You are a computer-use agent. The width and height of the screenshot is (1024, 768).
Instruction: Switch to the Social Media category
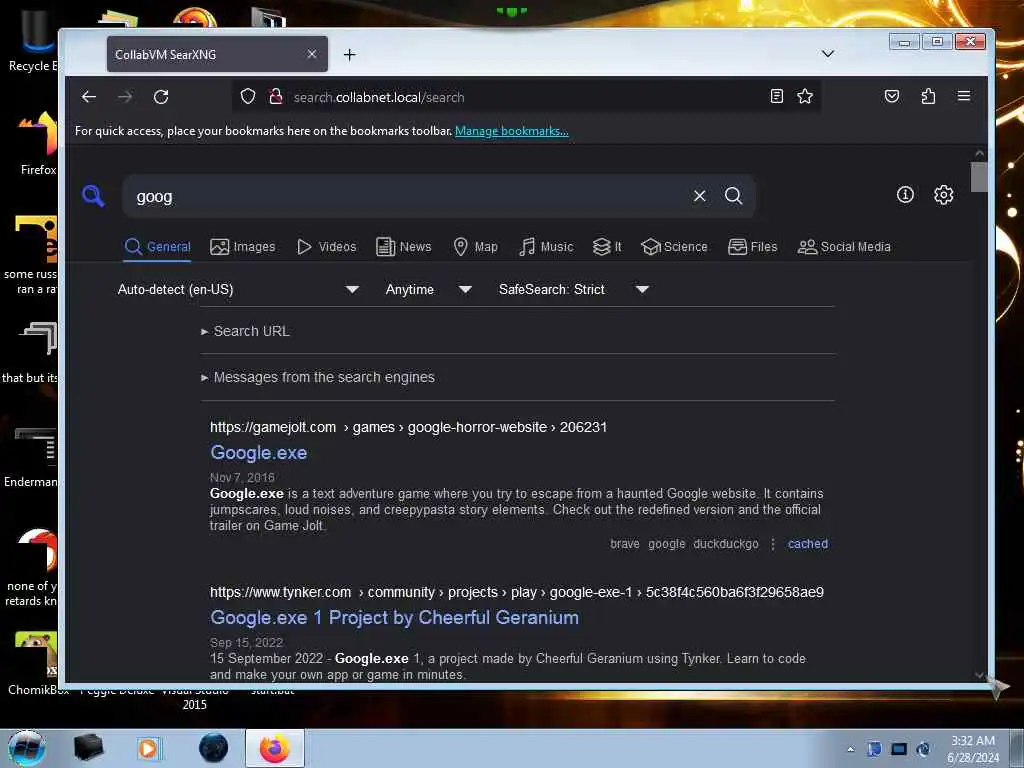[x=844, y=247]
